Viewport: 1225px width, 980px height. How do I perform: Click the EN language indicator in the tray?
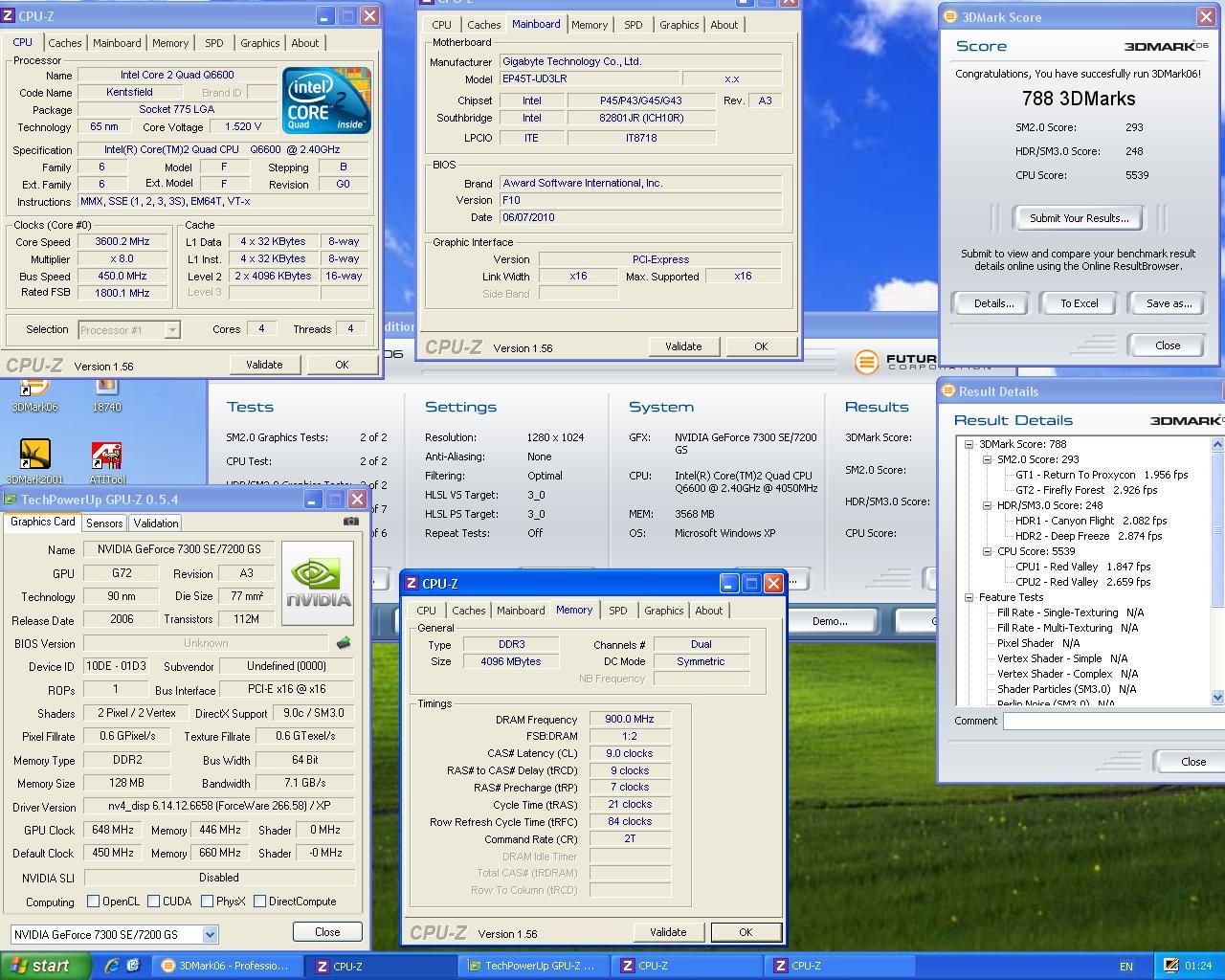1126,967
